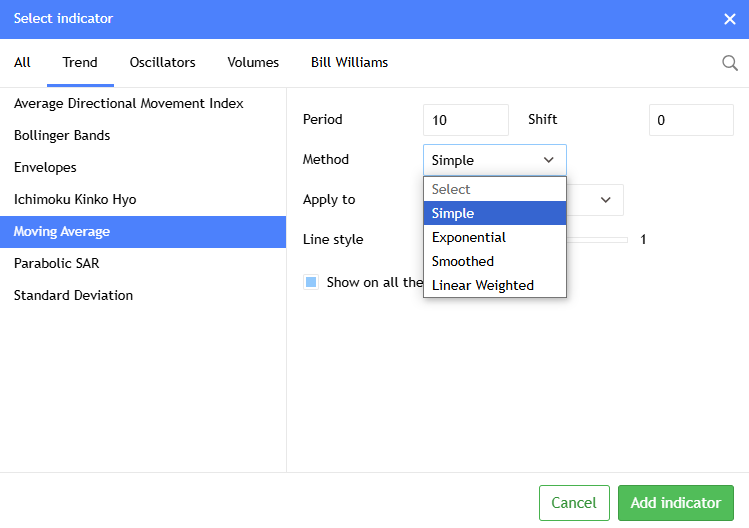Select Envelopes indicator
749x528 pixels.
coord(143,168)
